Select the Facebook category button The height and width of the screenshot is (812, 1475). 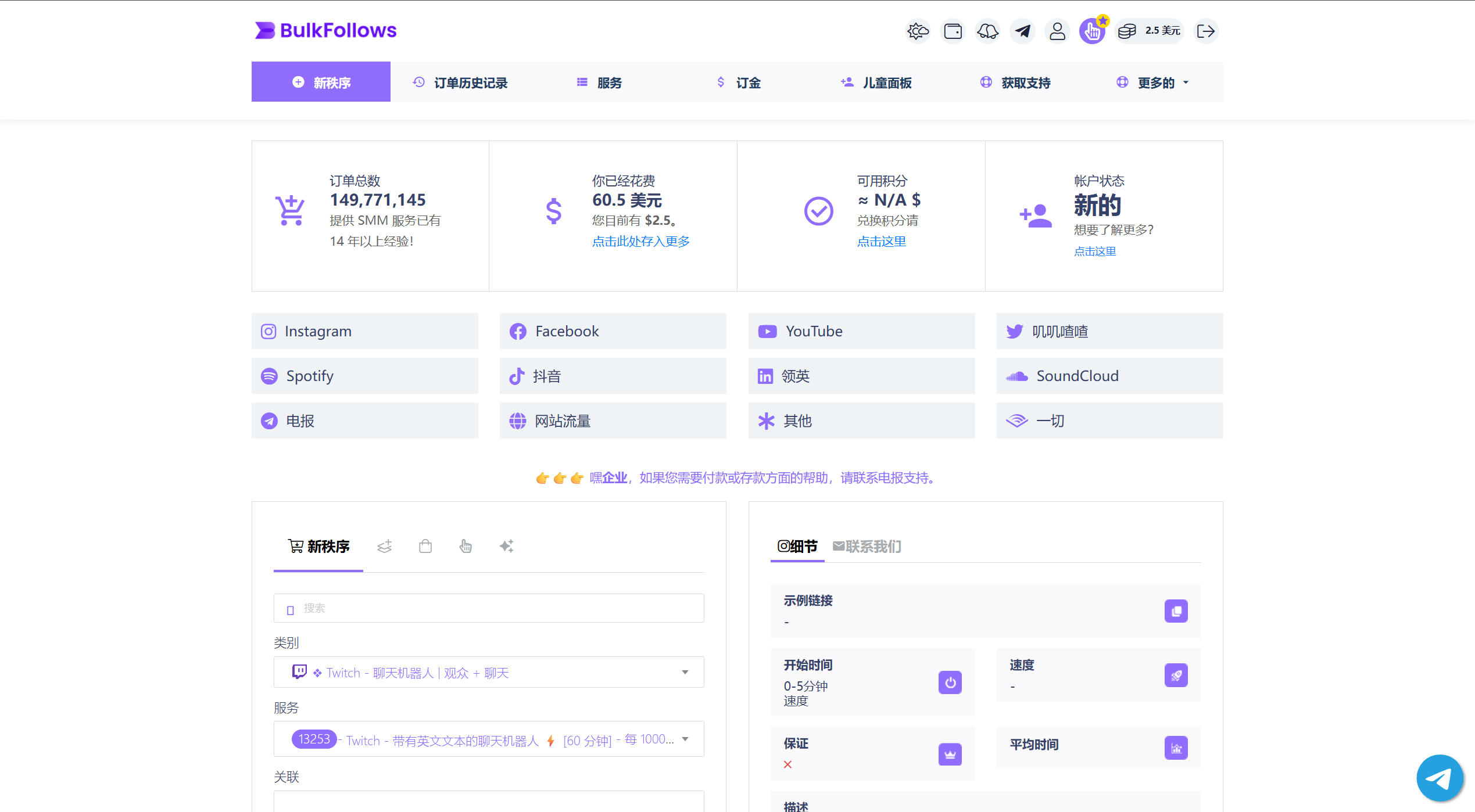(x=613, y=331)
